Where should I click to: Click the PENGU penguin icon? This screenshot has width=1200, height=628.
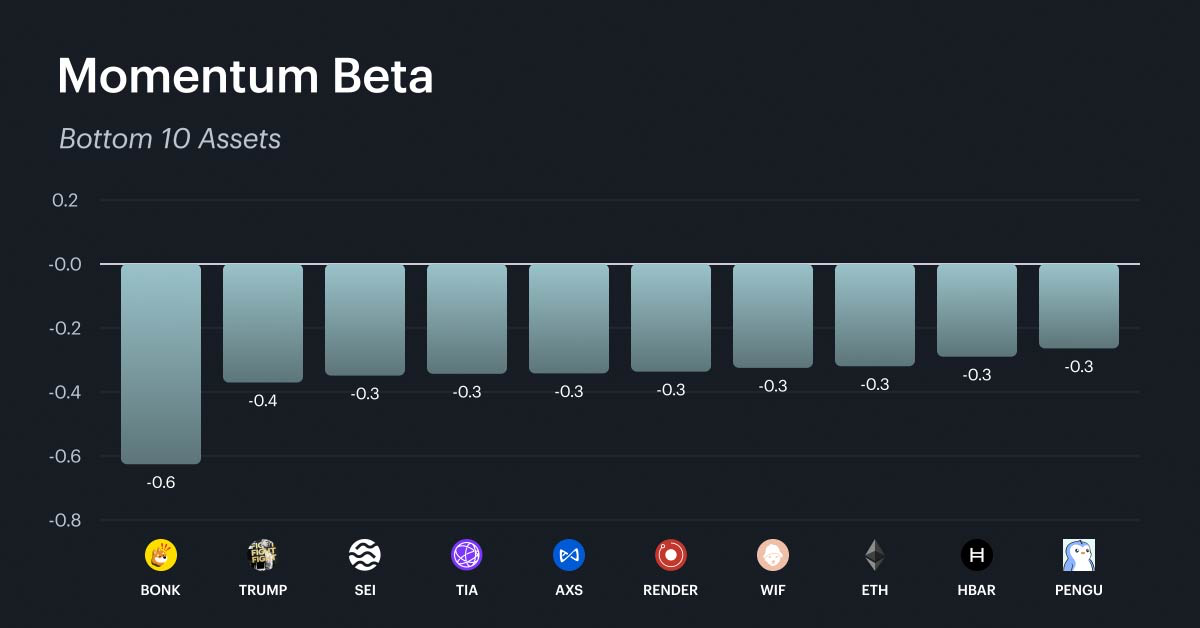1079,554
